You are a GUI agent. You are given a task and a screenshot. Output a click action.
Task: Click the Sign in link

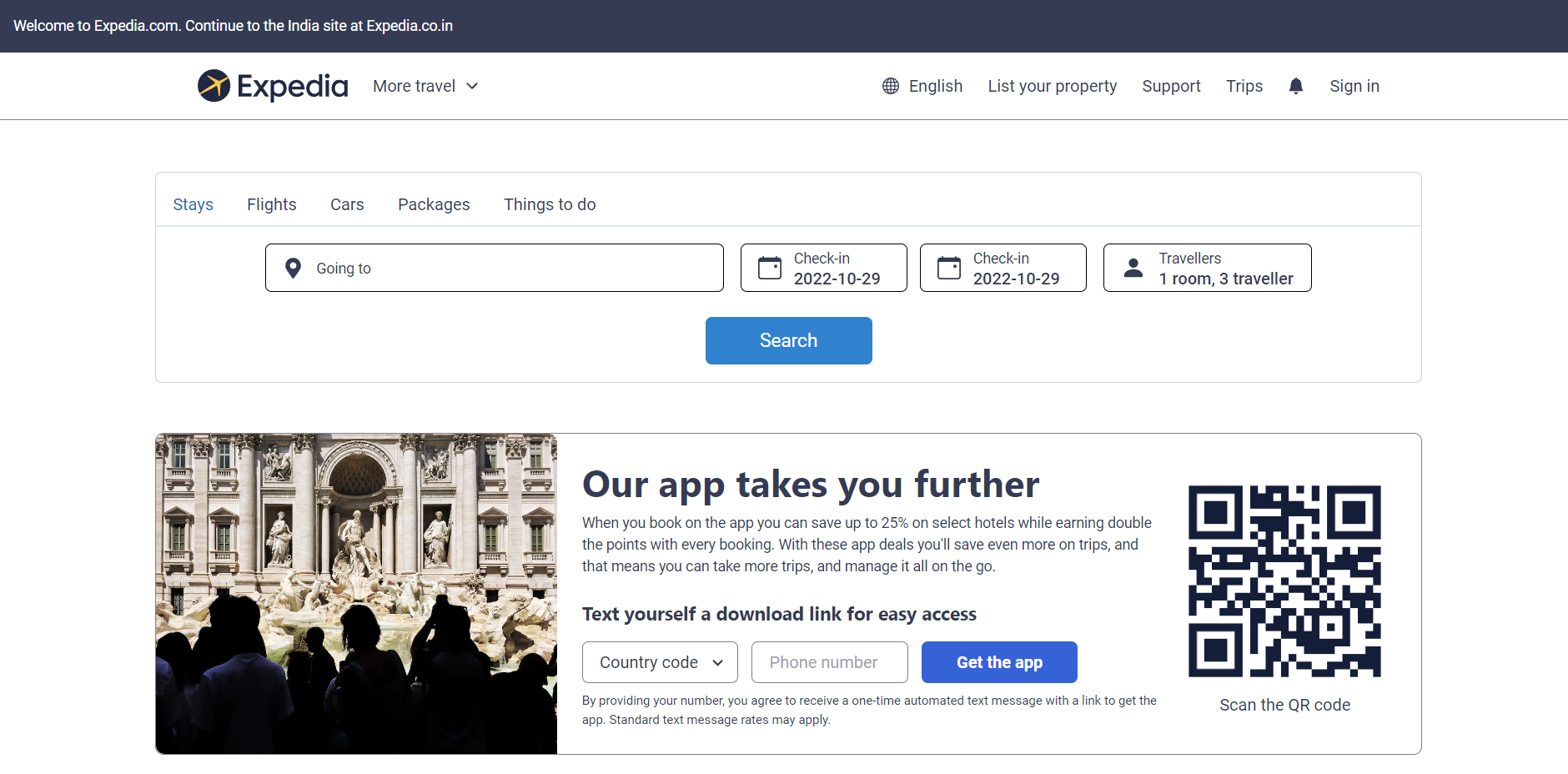pos(1354,86)
